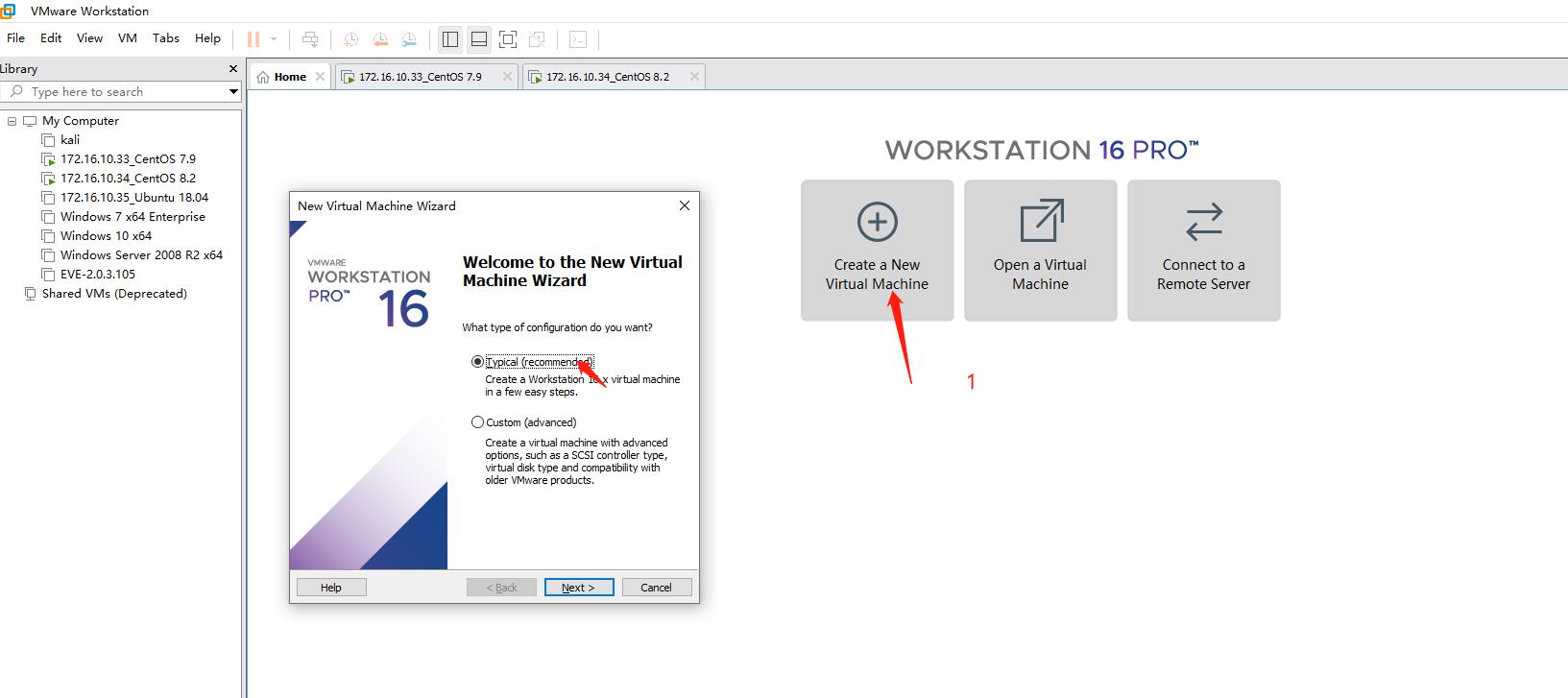The width and height of the screenshot is (1568, 698).
Task: Close the Library panel
Action: (232, 69)
